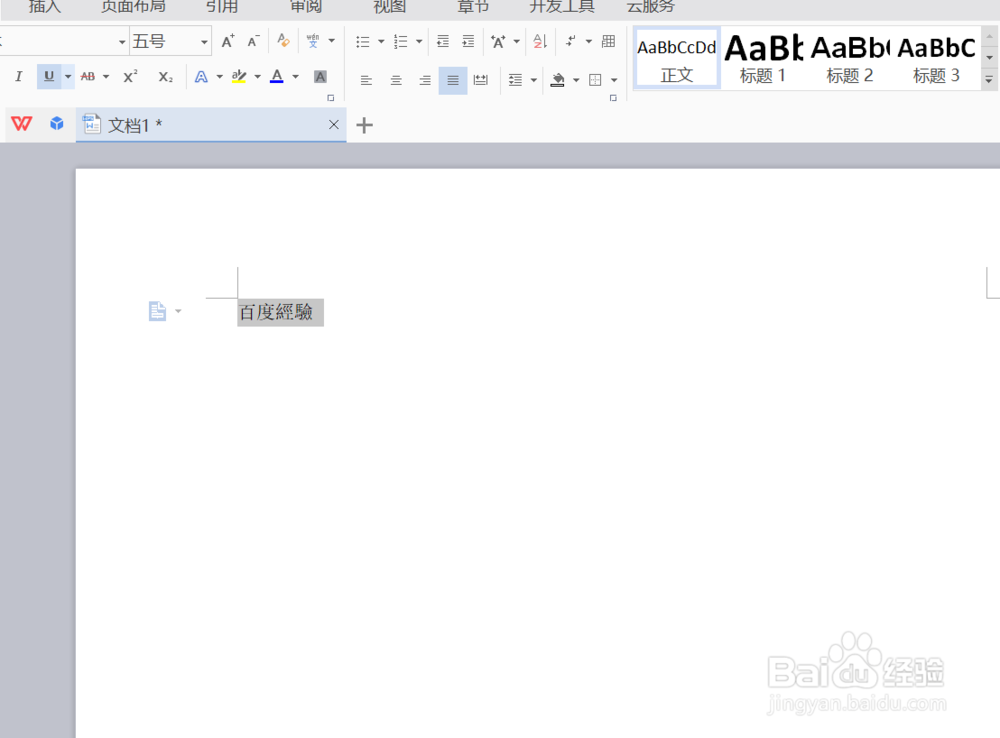1000x738 pixels.
Task: Apply blue font color
Action: click(x=277, y=77)
